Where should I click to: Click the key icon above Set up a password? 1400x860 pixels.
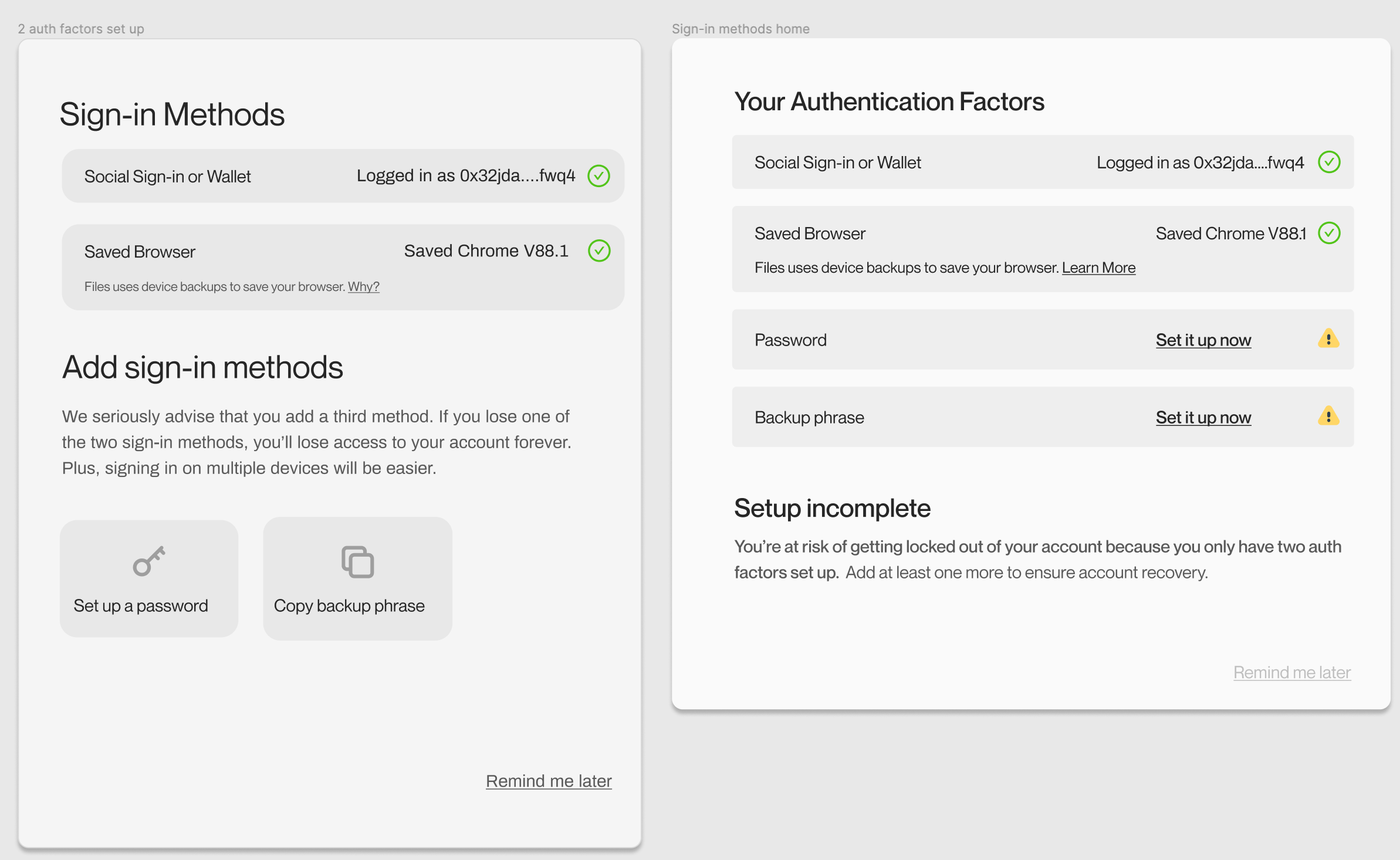148,560
